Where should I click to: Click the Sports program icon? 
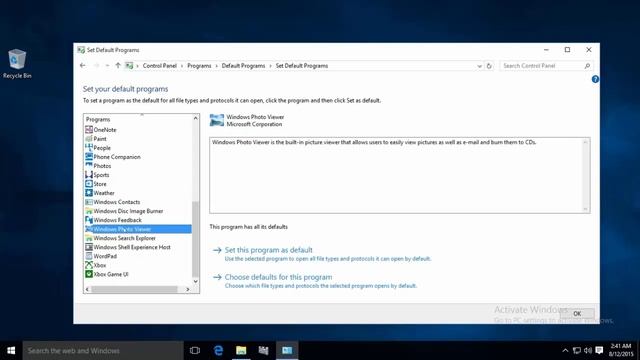(x=89, y=175)
